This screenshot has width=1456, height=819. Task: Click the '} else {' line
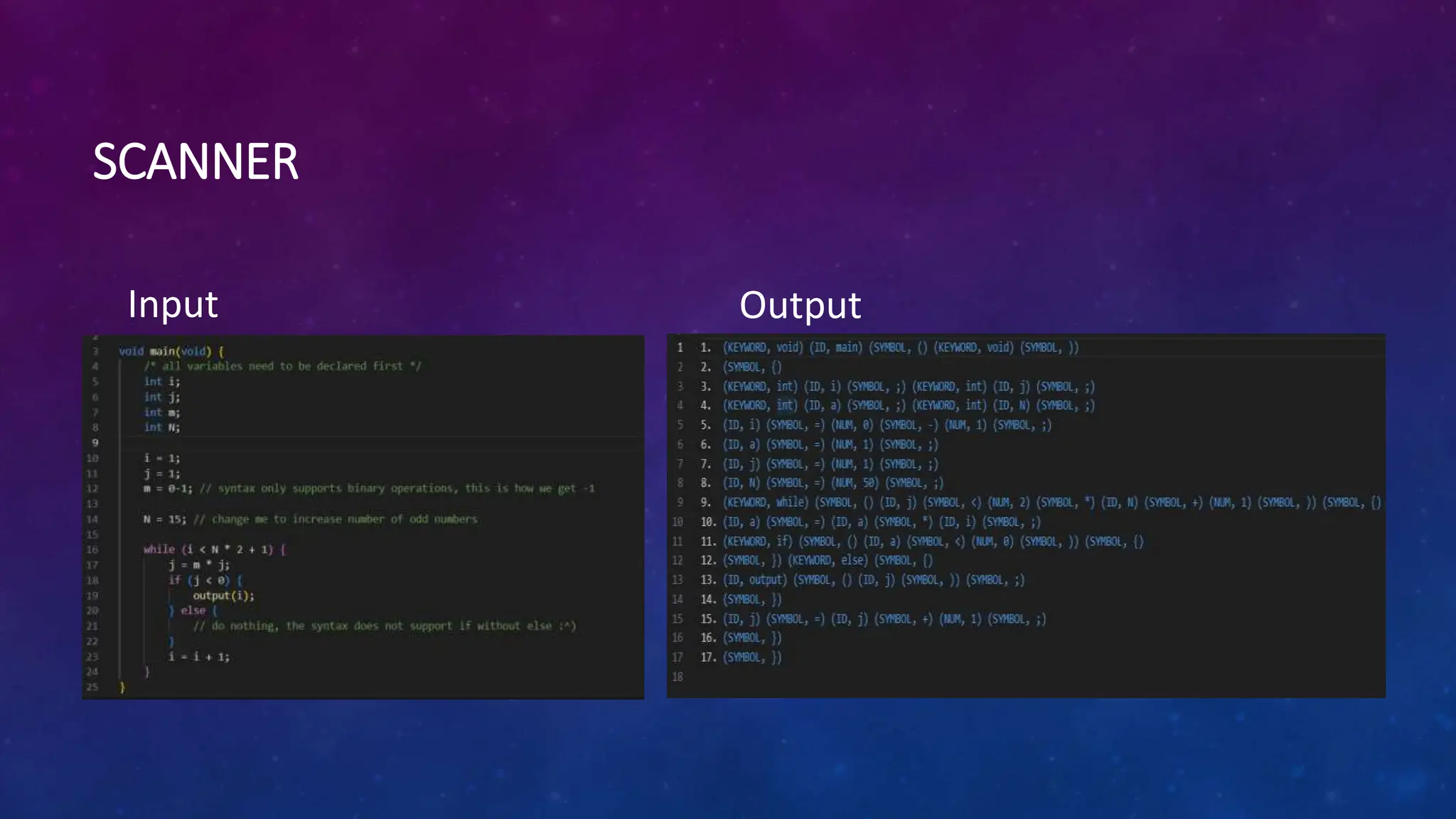[193, 611]
